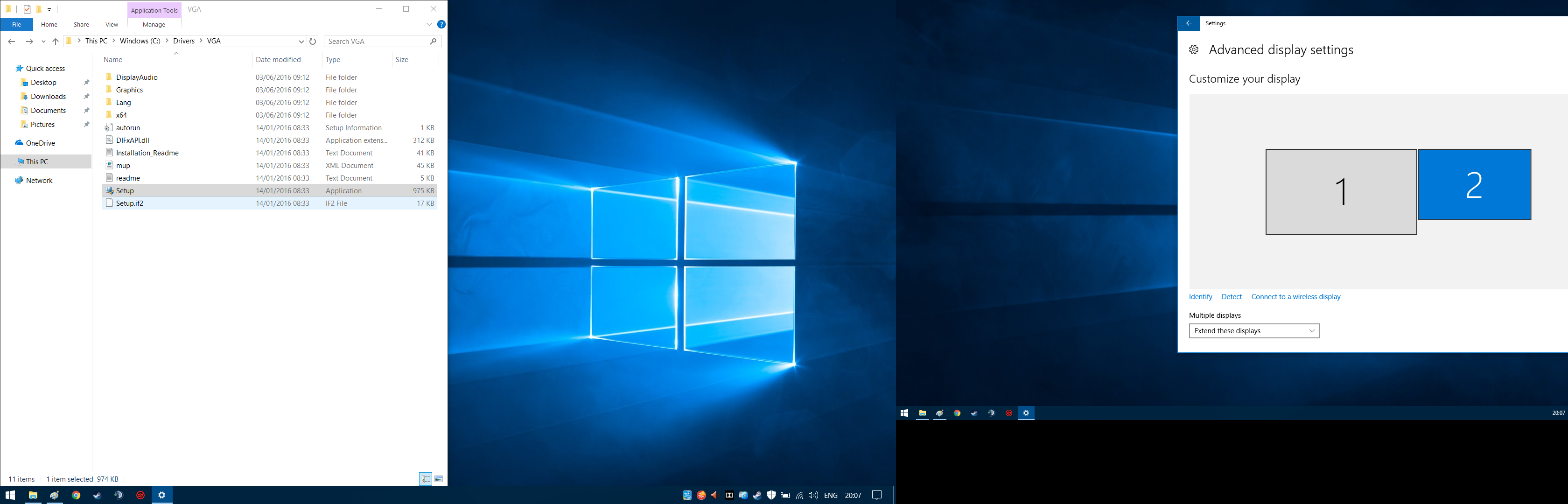
Task: Click ENG language indicator in tray
Action: click(x=830, y=496)
